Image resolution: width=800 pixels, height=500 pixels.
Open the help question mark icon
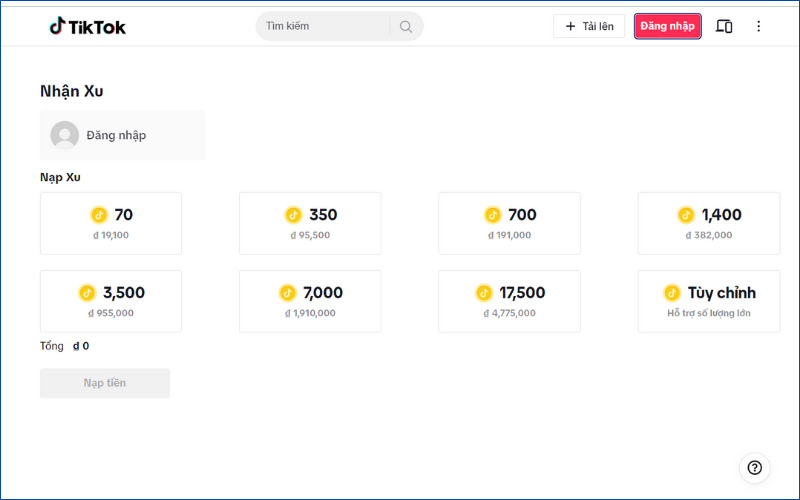click(x=755, y=468)
